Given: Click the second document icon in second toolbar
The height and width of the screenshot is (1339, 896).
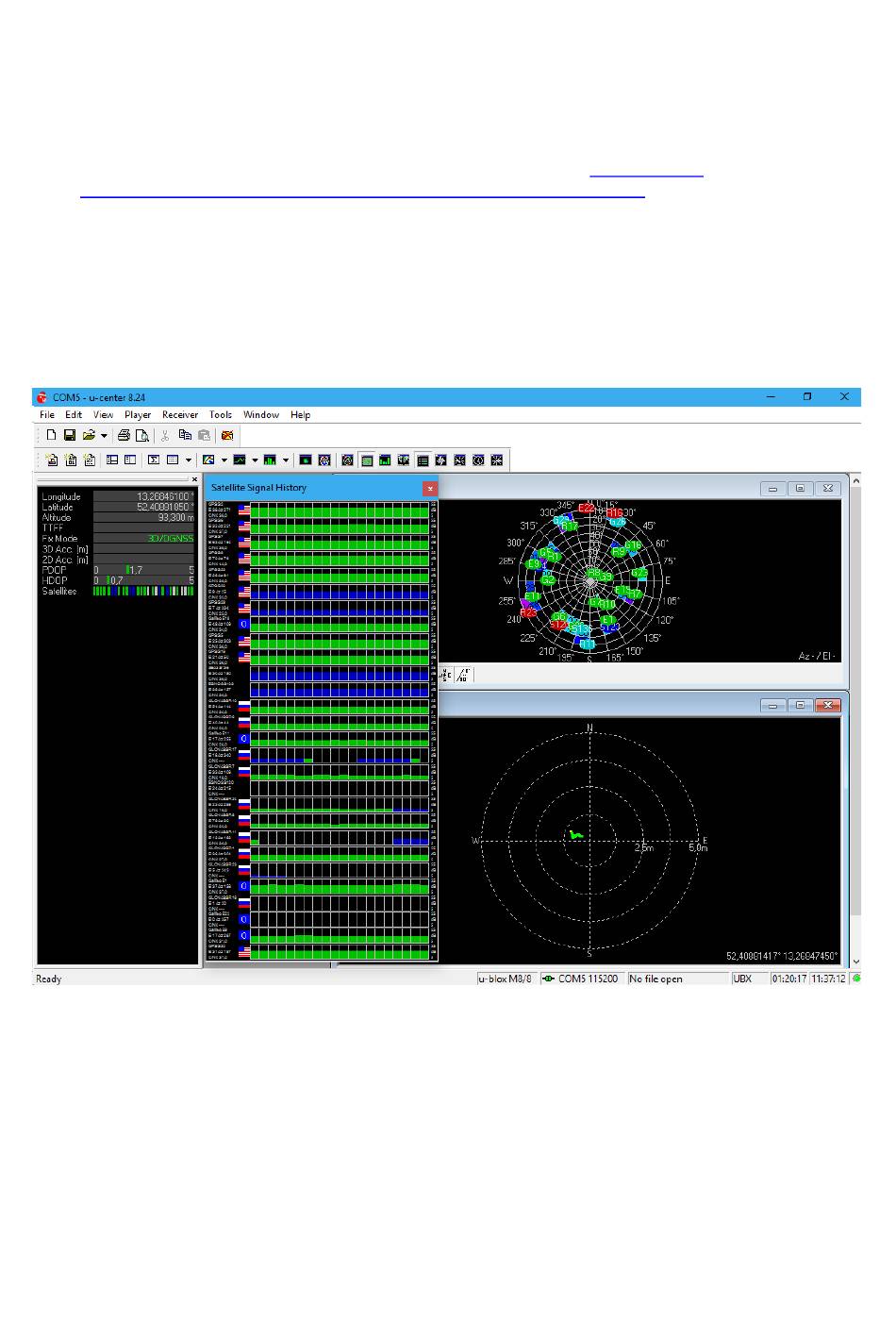Looking at the screenshot, I should pos(71,460).
